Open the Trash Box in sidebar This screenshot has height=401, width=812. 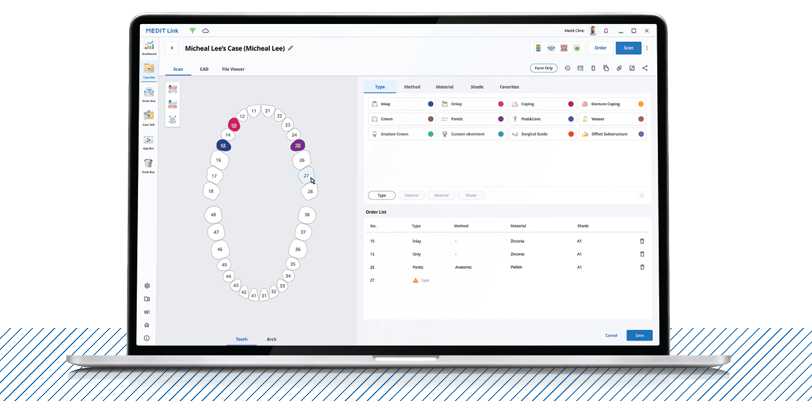[148, 164]
